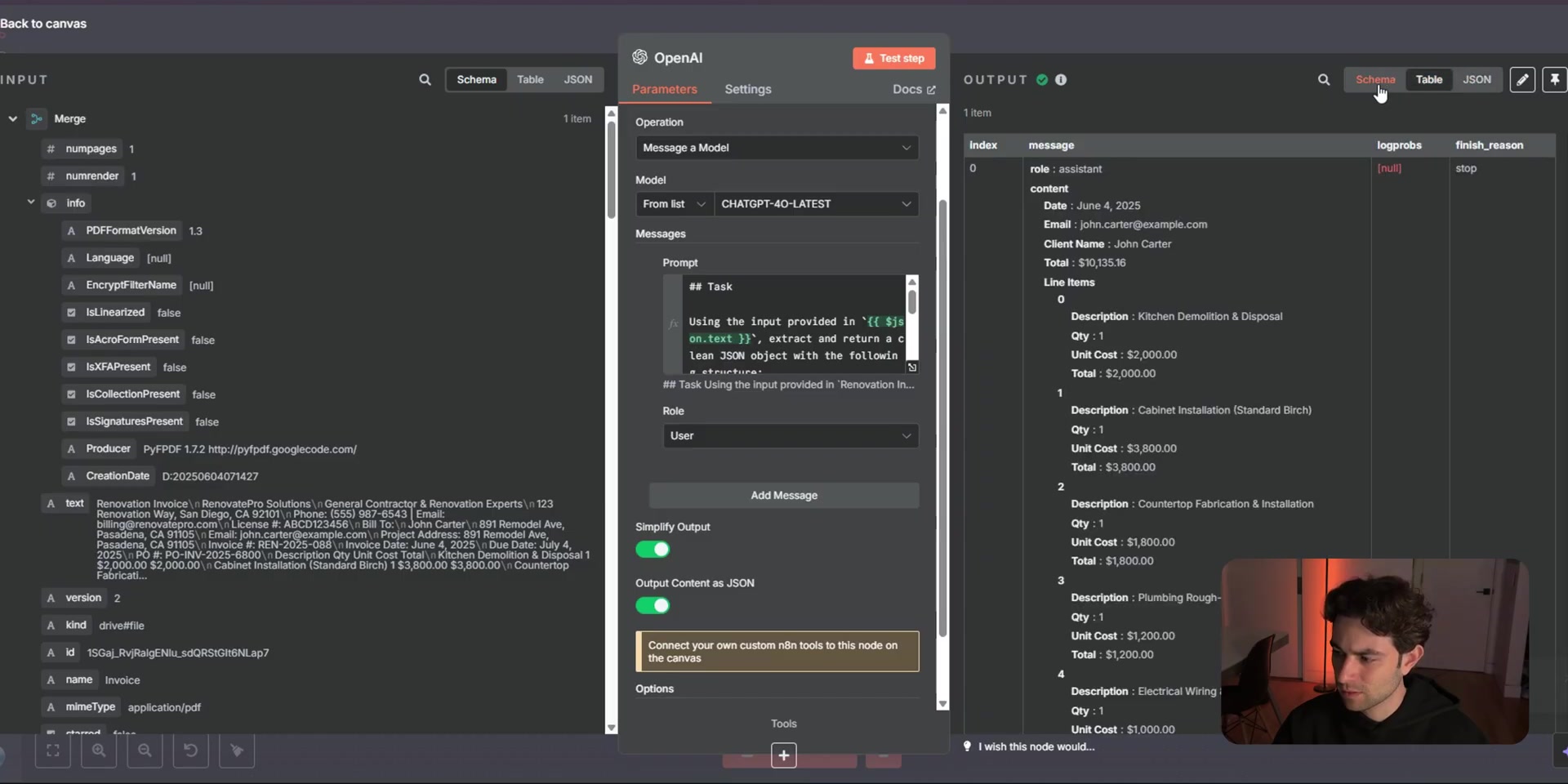The image size is (1568, 784).
Task: Click the Add Message button
Action: click(784, 496)
